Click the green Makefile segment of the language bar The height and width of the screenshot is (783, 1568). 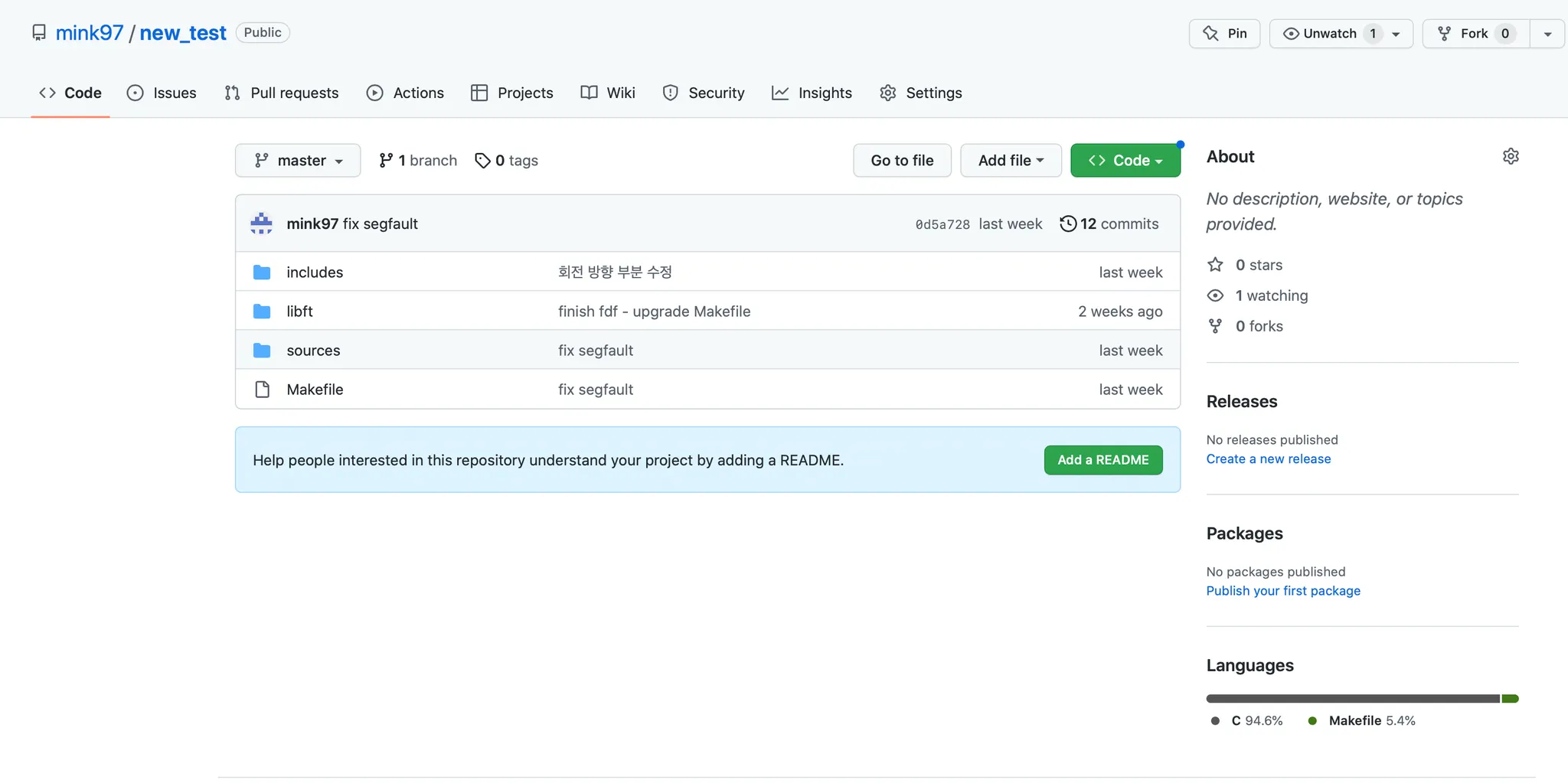[x=1511, y=699]
